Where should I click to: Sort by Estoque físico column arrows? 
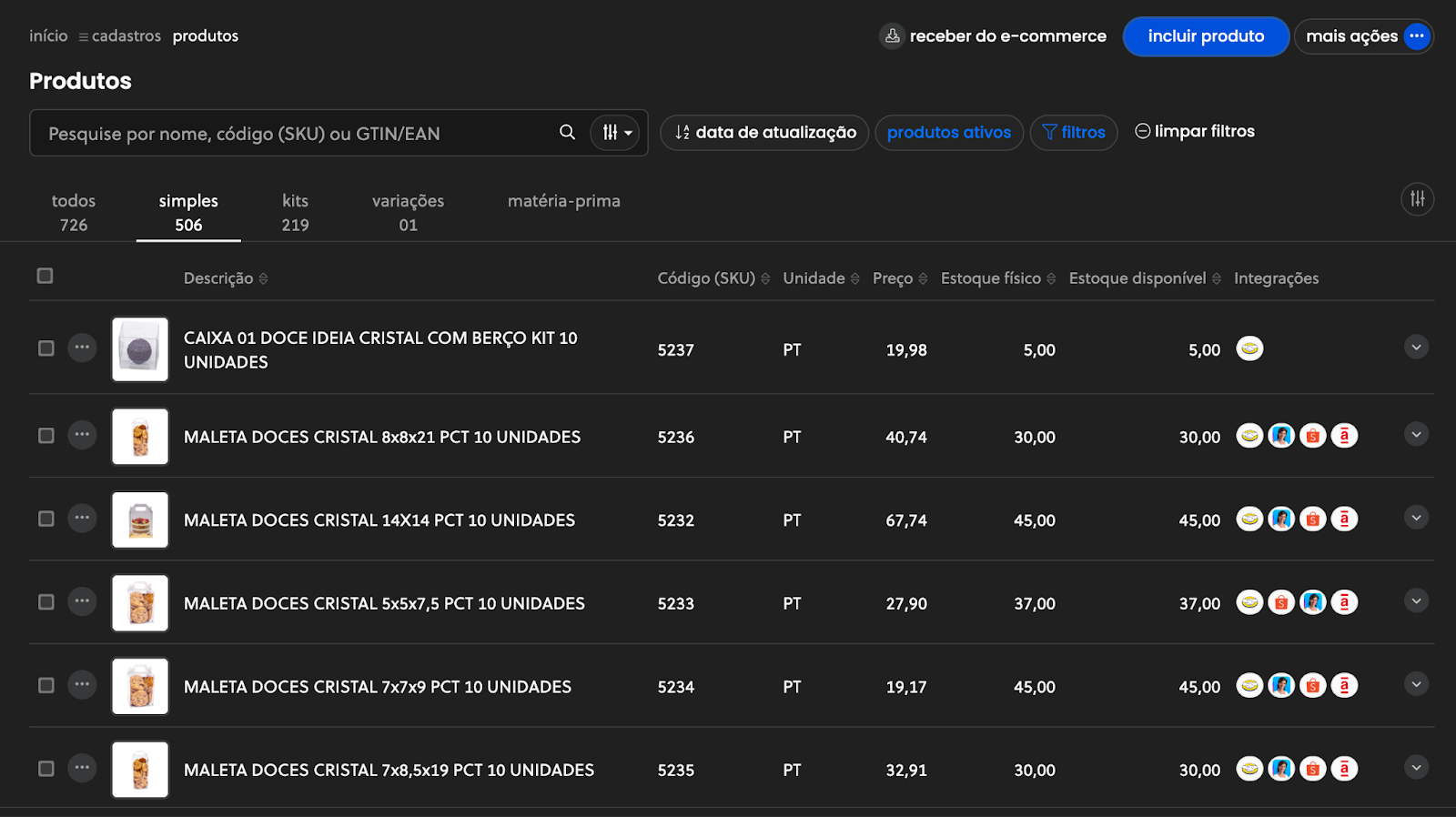pyautogui.click(x=1051, y=278)
